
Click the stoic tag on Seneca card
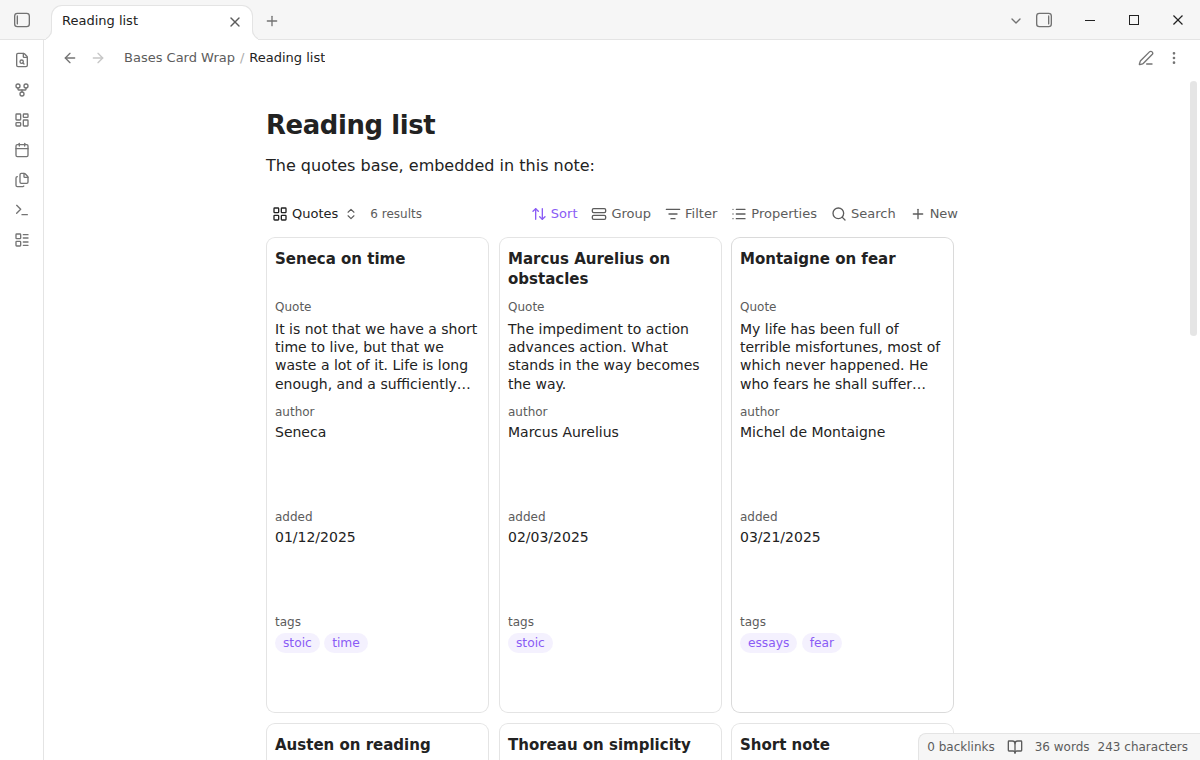point(297,643)
